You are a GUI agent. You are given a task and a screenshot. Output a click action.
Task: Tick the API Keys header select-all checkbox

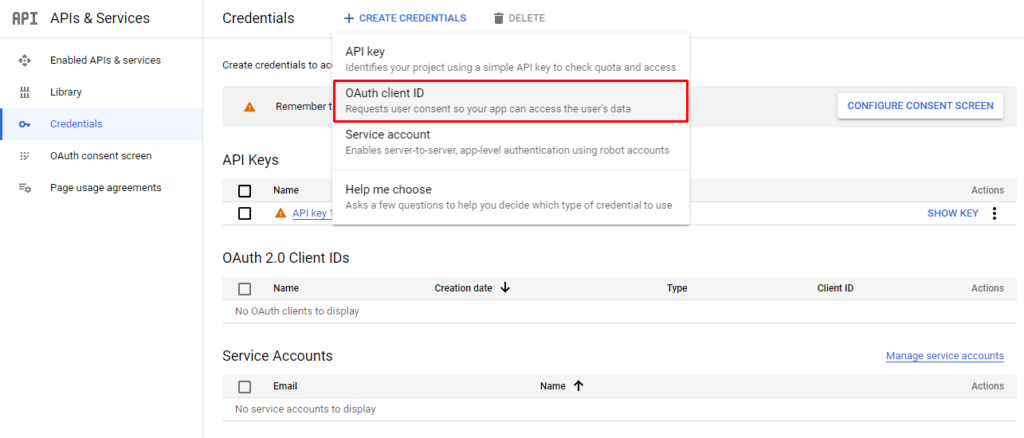click(x=245, y=191)
